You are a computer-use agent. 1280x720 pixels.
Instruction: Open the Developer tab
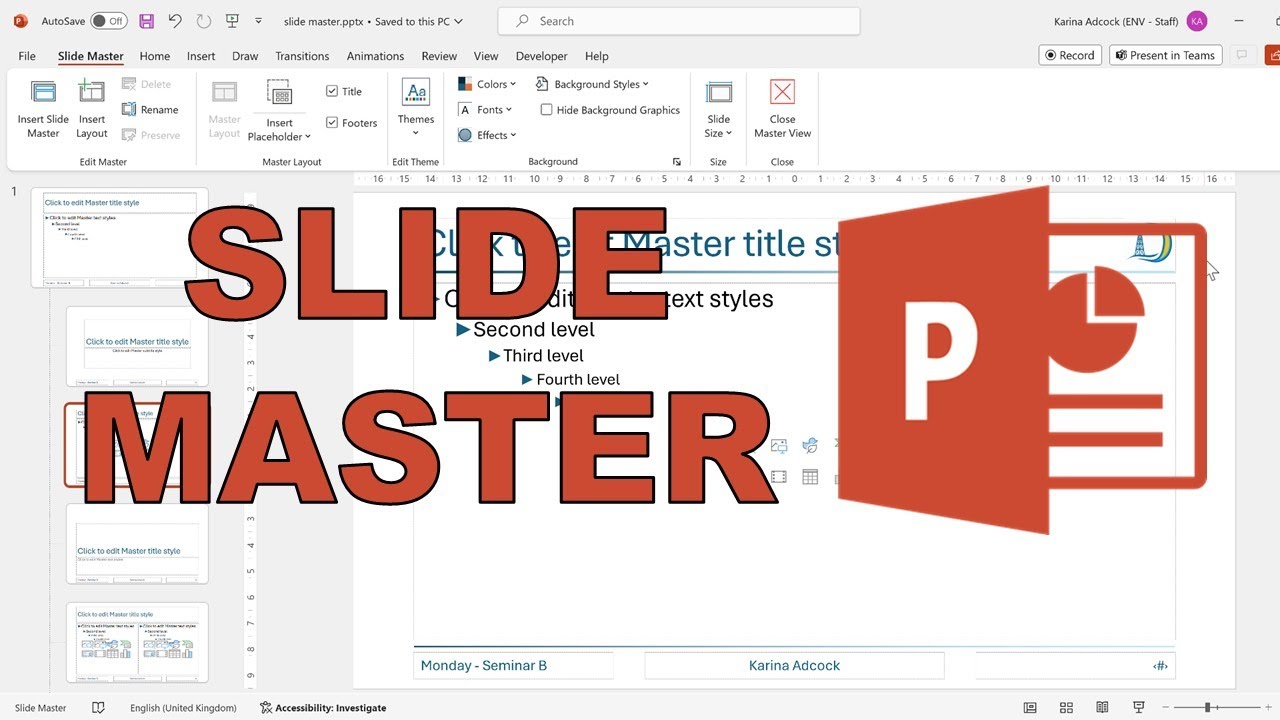541,56
